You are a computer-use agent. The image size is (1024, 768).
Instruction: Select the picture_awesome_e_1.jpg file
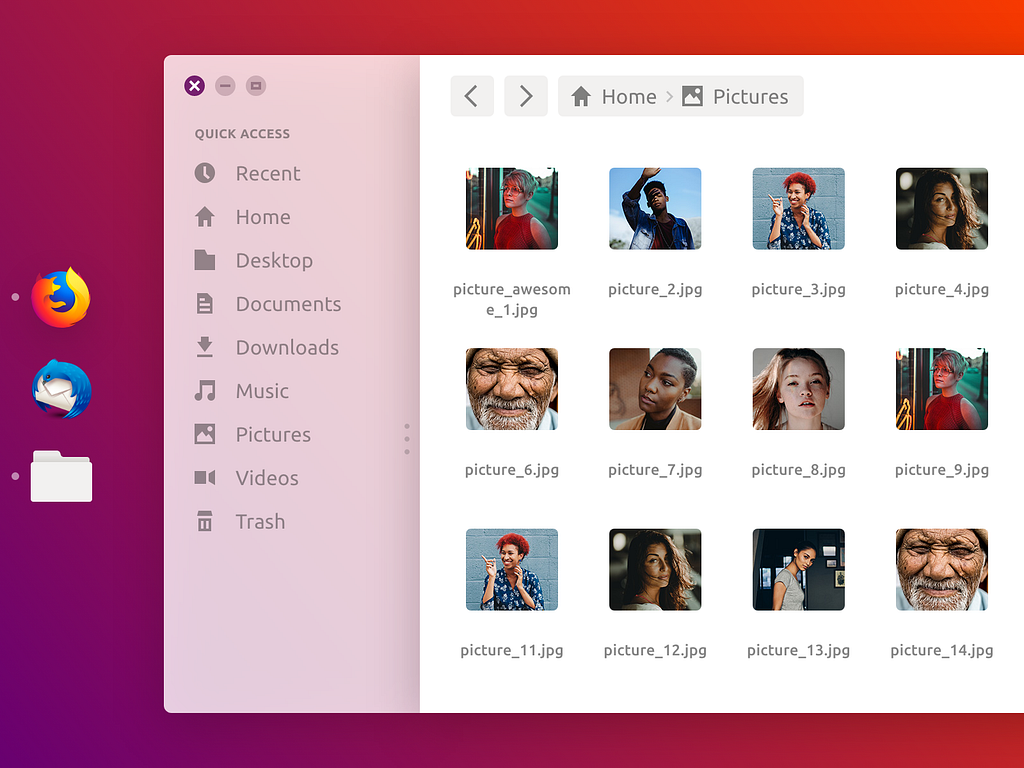click(x=511, y=208)
